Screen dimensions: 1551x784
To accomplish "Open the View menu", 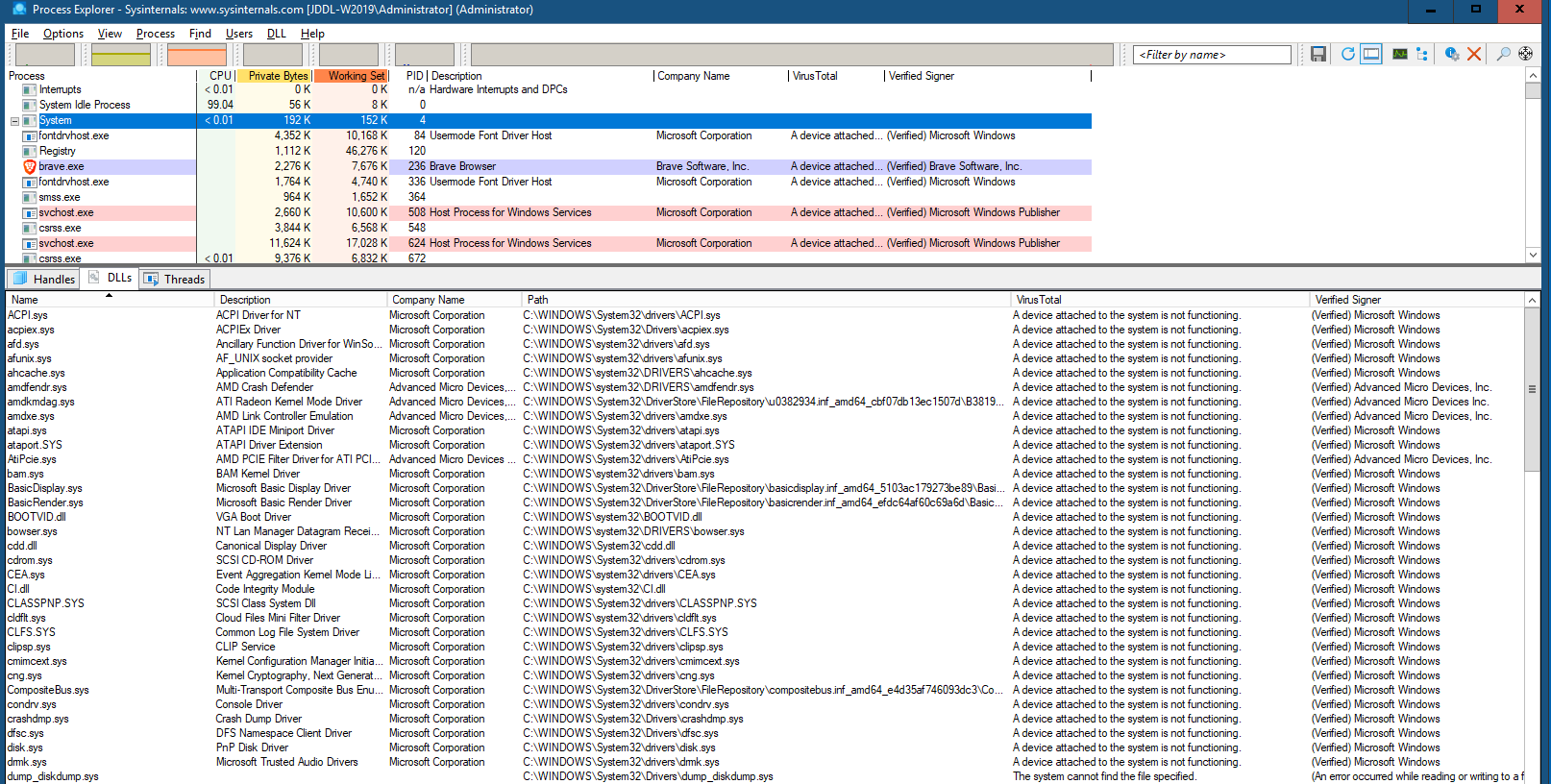I will [x=110, y=34].
